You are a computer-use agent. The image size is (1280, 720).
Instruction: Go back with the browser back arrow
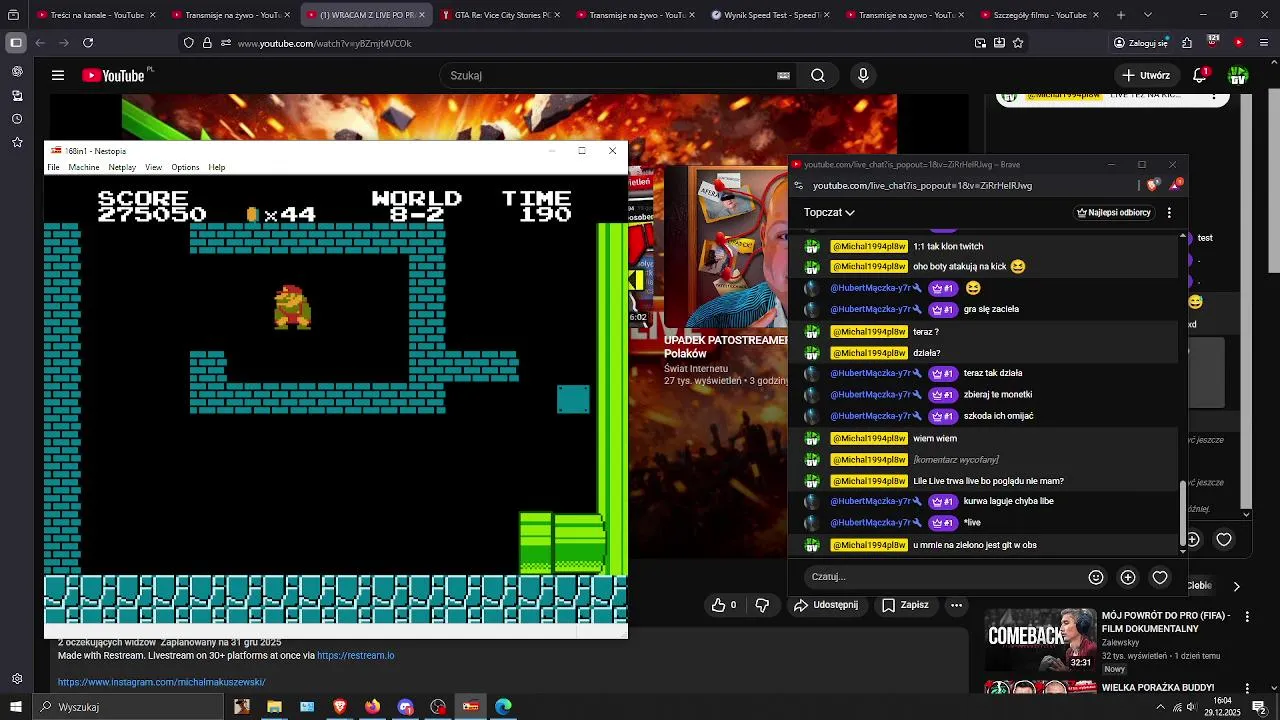point(40,43)
